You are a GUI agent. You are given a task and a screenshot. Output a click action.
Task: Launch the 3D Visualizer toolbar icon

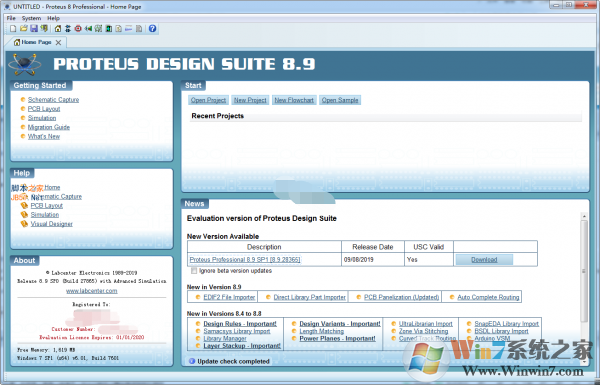88,29
